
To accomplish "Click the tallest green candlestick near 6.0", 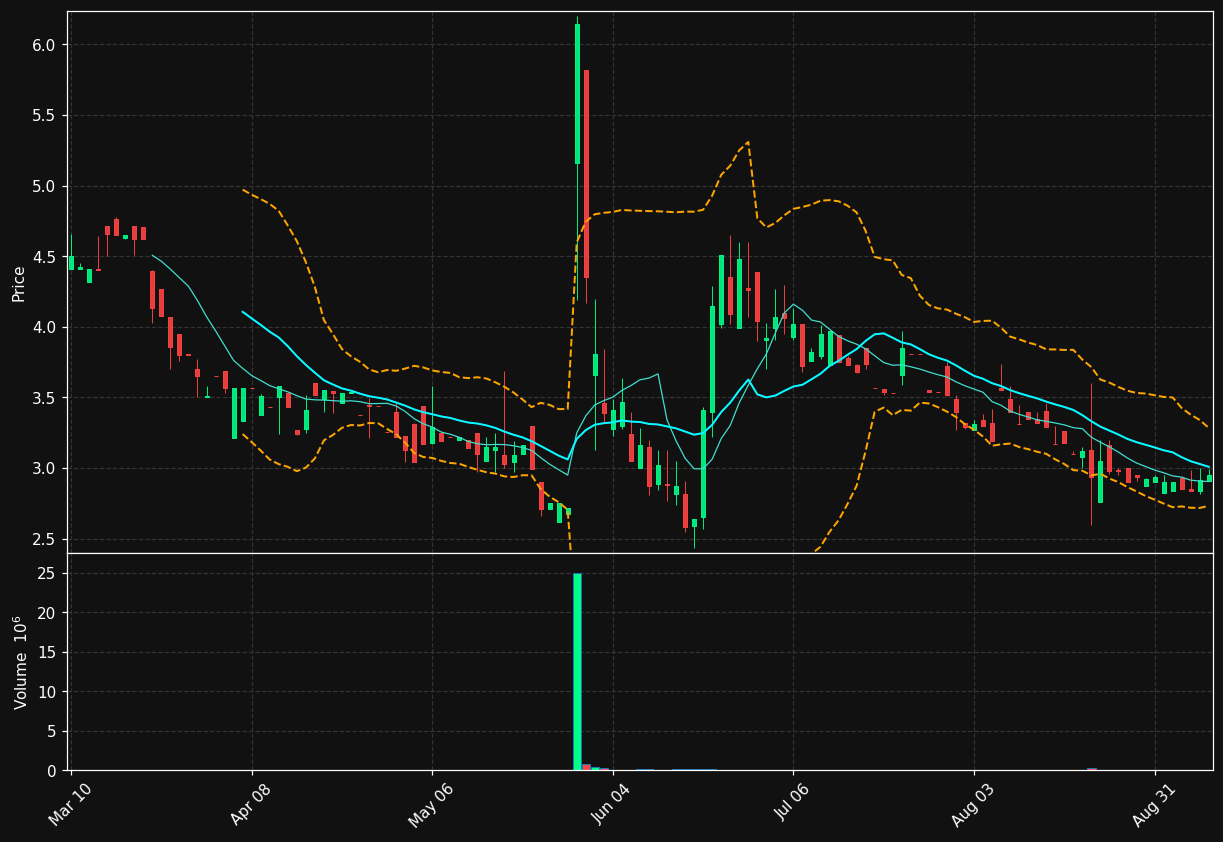I will [577, 94].
